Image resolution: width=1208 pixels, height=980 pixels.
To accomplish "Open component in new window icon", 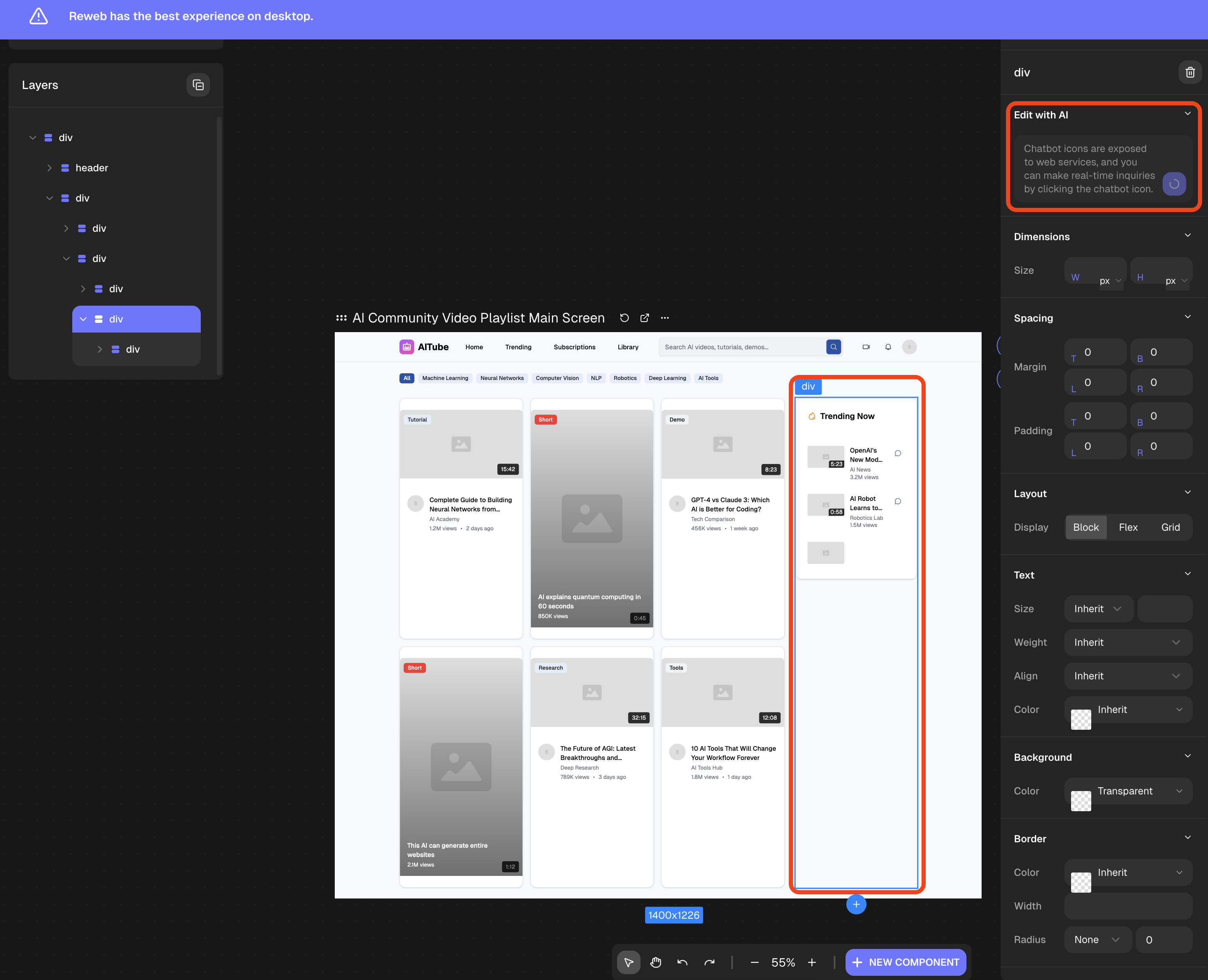I will [644, 318].
